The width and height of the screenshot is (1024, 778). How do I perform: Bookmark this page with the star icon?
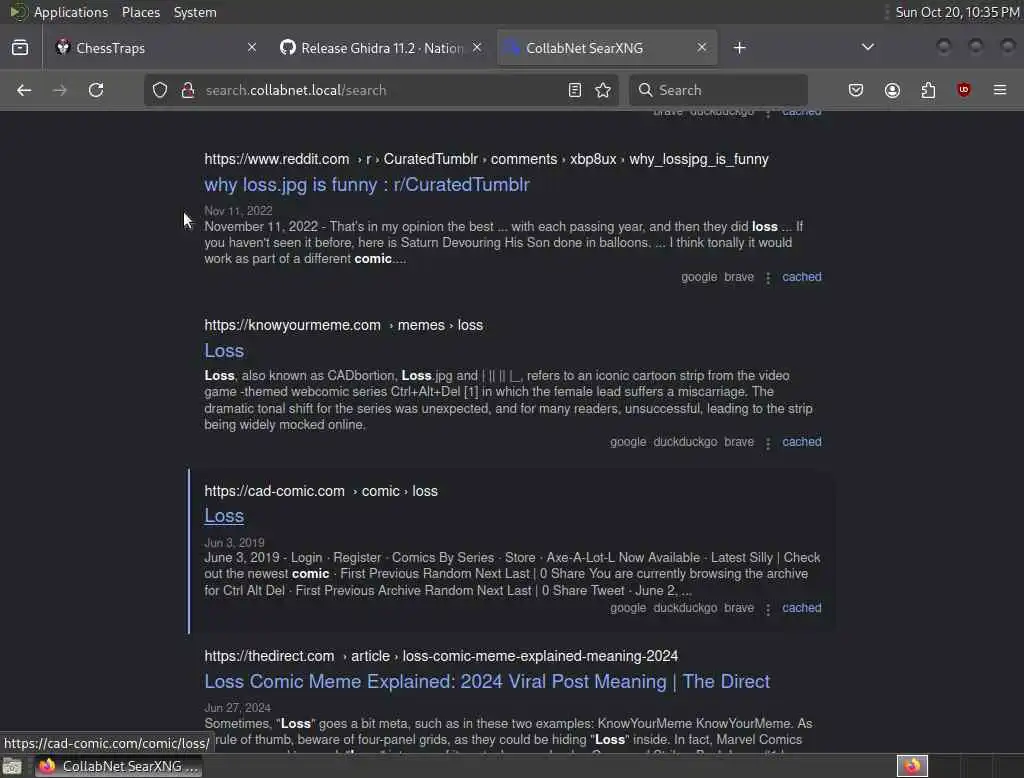(x=603, y=90)
